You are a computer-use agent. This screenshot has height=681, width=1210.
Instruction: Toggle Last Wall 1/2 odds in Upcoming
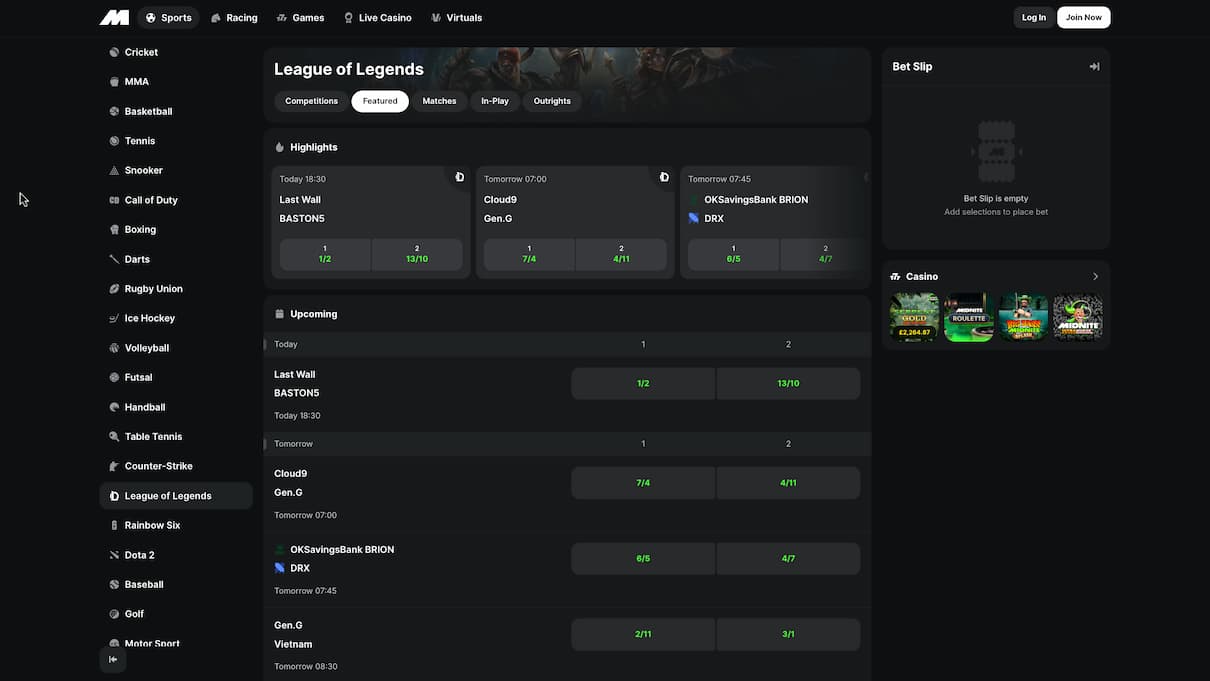[643, 384]
